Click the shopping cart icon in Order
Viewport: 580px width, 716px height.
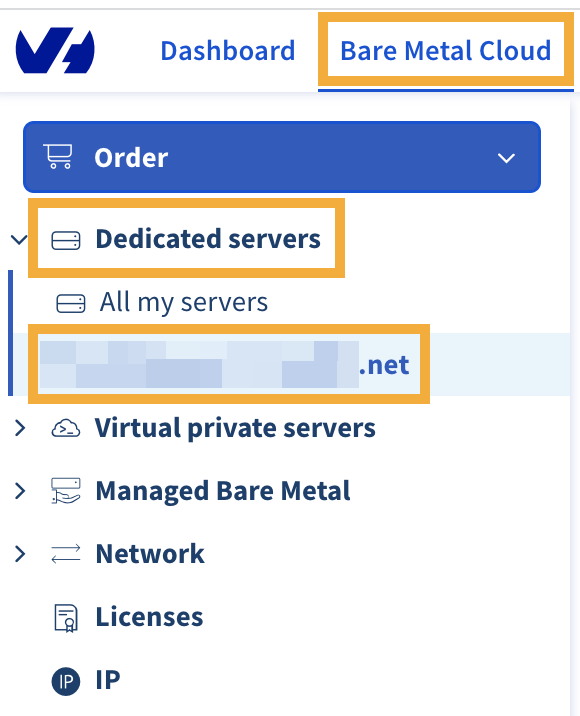(58, 157)
